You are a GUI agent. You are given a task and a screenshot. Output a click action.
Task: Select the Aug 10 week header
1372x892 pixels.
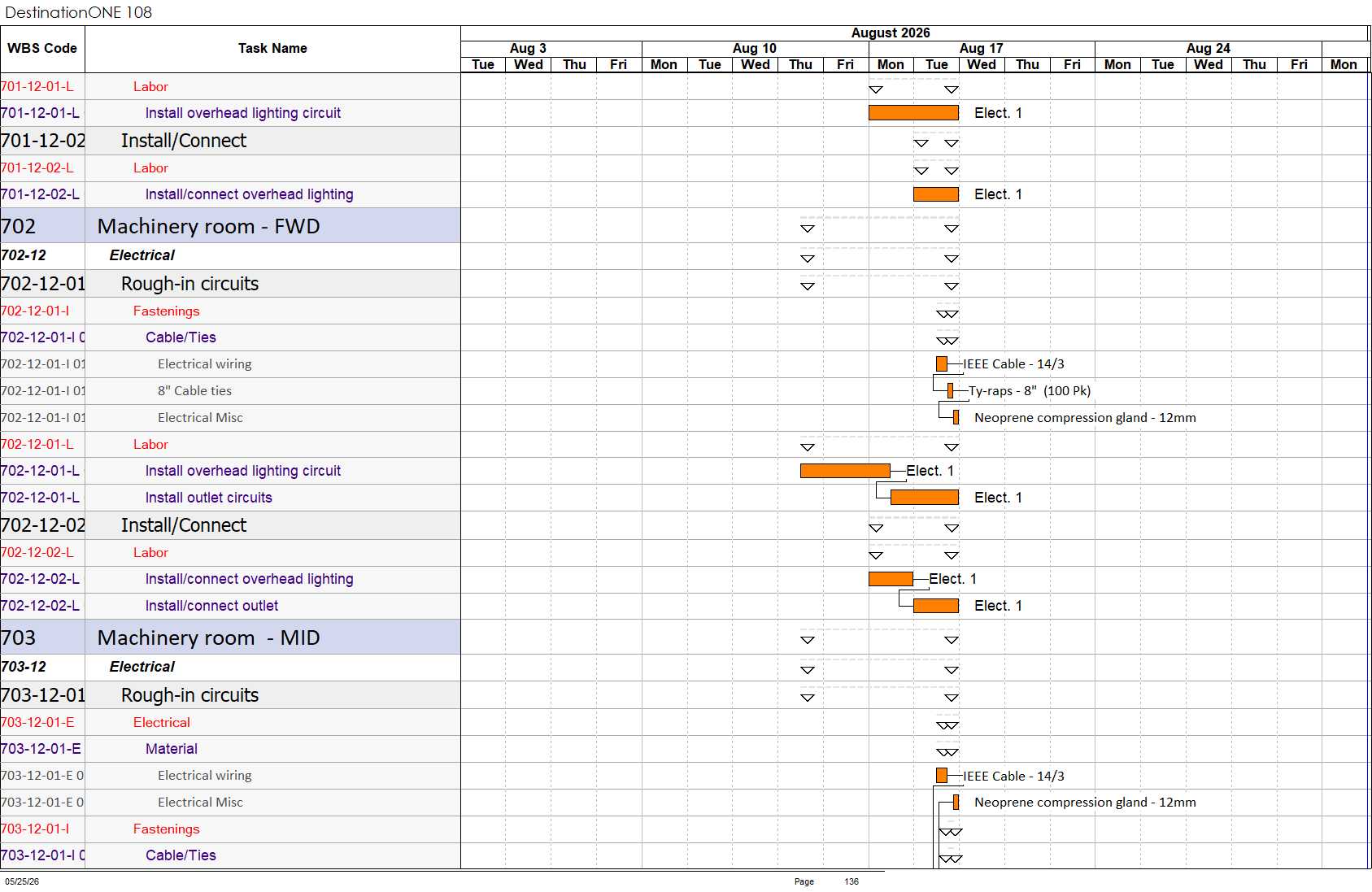tap(755, 49)
